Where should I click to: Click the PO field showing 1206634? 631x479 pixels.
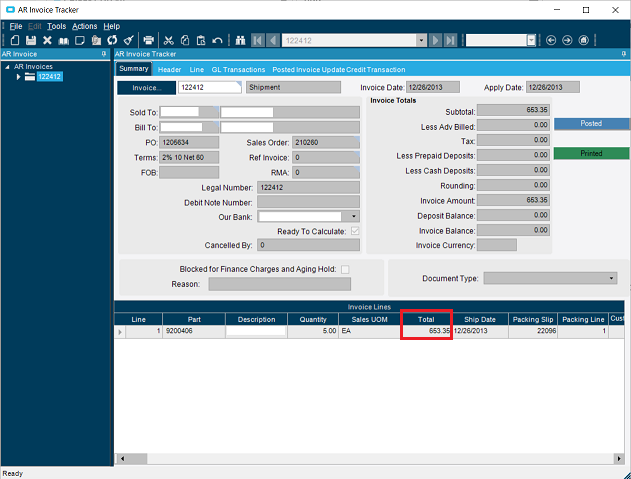[189, 142]
